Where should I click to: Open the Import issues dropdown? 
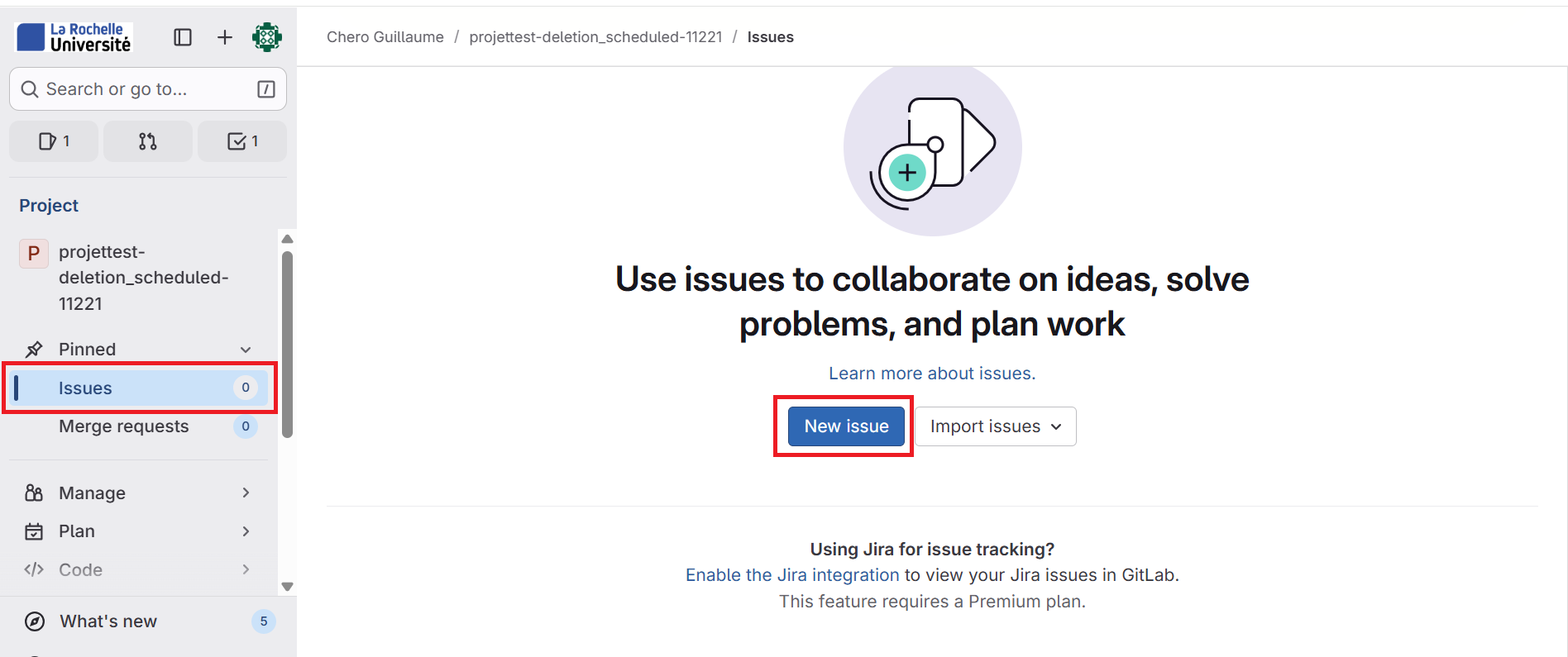[995, 426]
